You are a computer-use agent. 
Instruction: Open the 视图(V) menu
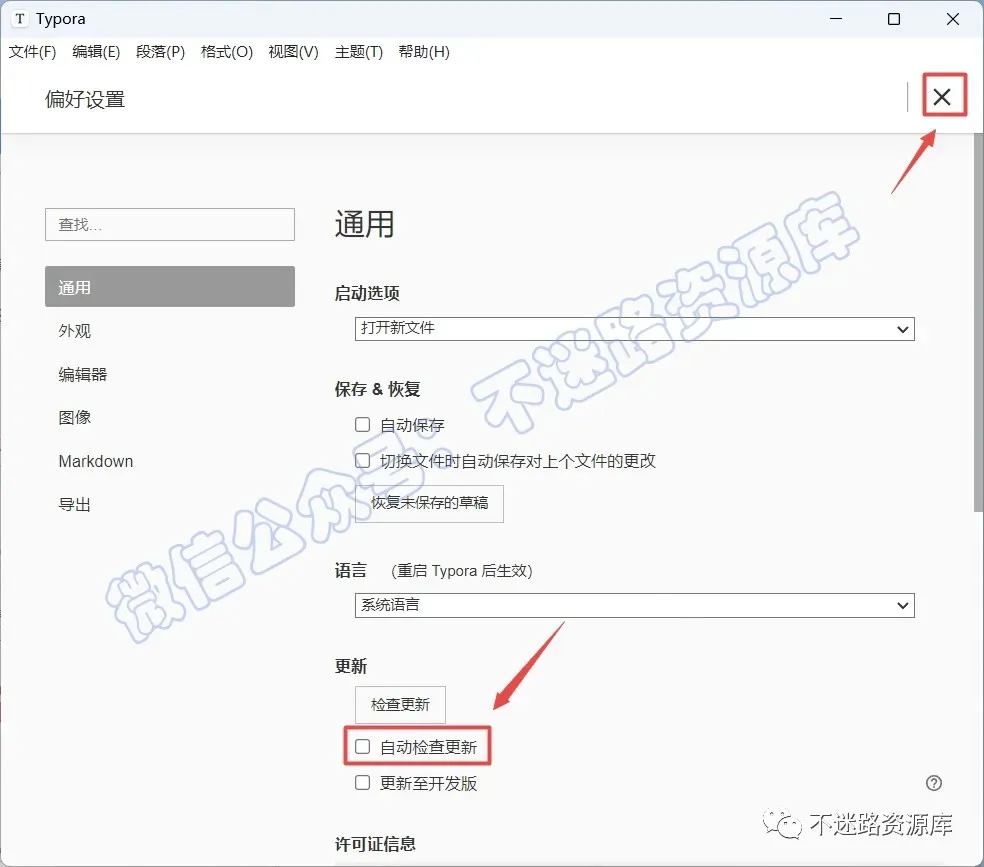[293, 52]
